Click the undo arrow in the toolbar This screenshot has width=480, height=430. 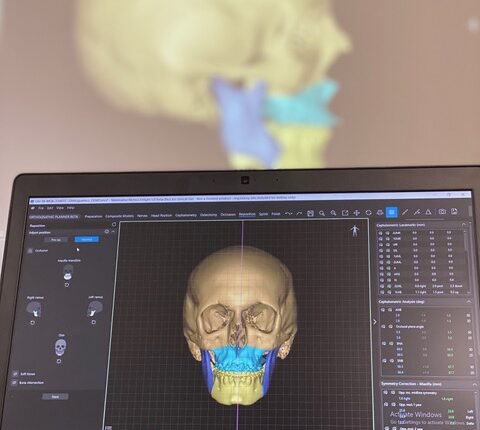289,214
